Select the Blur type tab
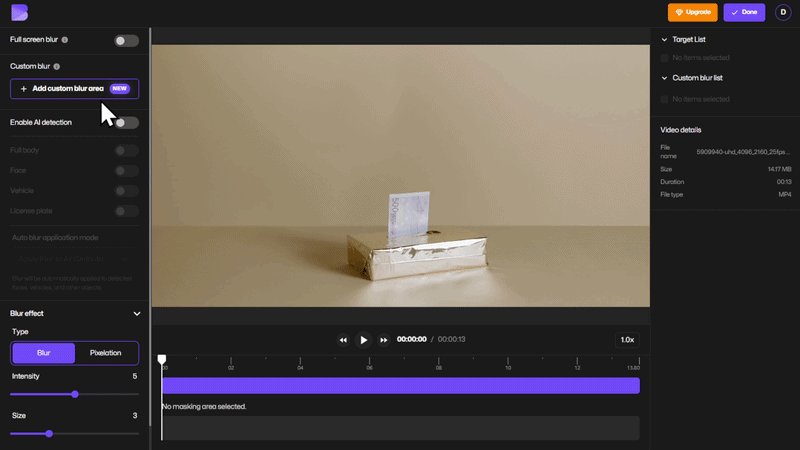 click(x=43, y=353)
